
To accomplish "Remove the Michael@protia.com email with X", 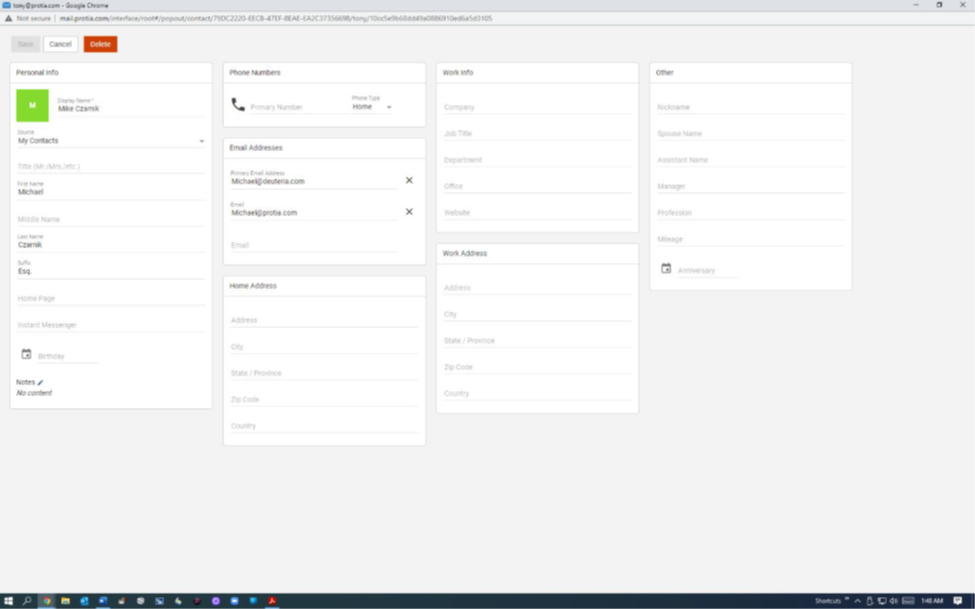I will pyautogui.click(x=409, y=212).
